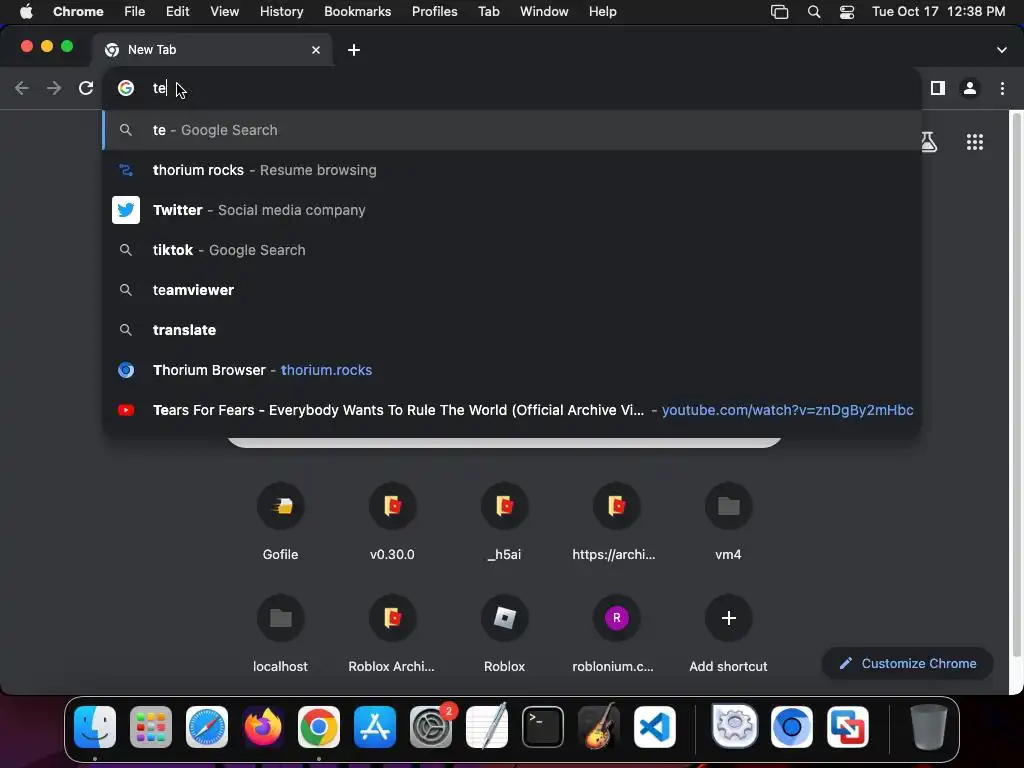Screen dimensions: 1024x768
Task: Reload the current page
Action: pyautogui.click(x=86, y=88)
